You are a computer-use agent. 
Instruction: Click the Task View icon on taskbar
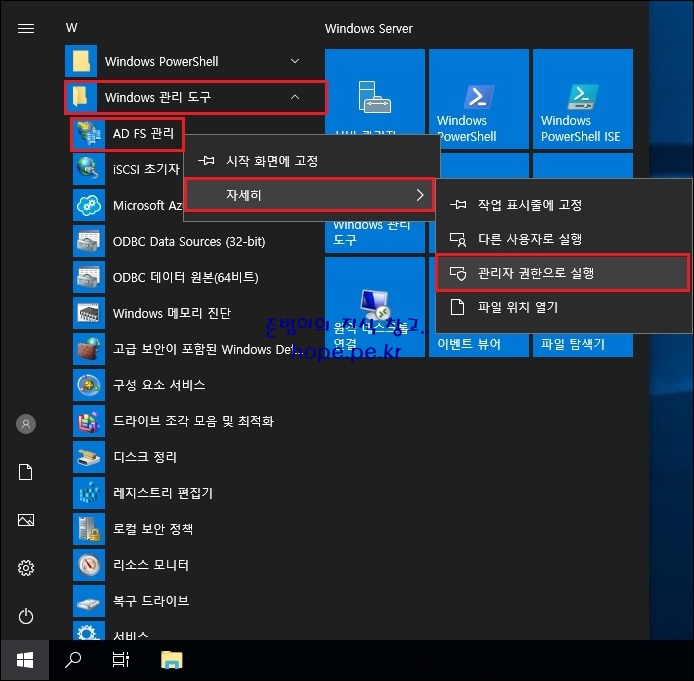[120, 660]
